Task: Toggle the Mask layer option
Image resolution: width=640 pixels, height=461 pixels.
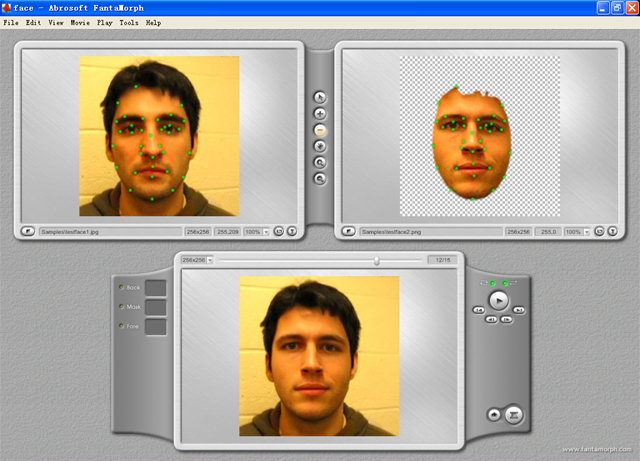Action: pos(122,307)
